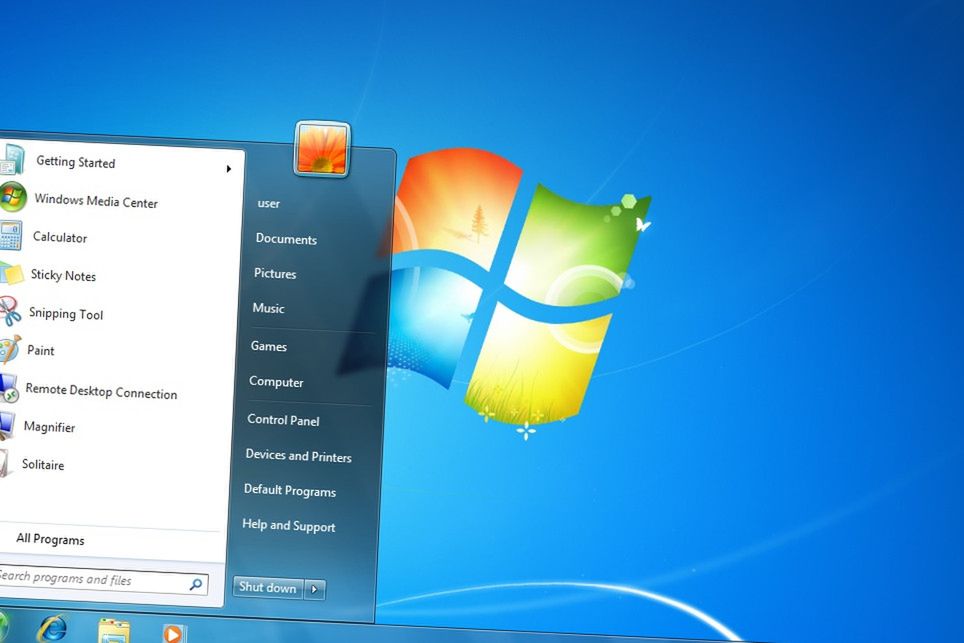Select the Paint label
The height and width of the screenshot is (643, 964).
pyautogui.click(x=41, y=350)
